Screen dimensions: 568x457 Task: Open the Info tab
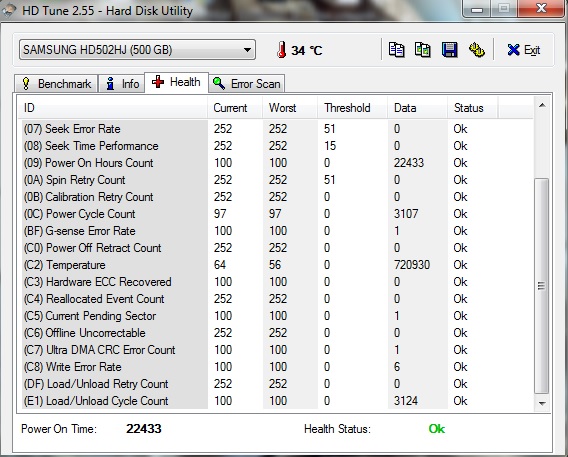click(x=121, y=84)
